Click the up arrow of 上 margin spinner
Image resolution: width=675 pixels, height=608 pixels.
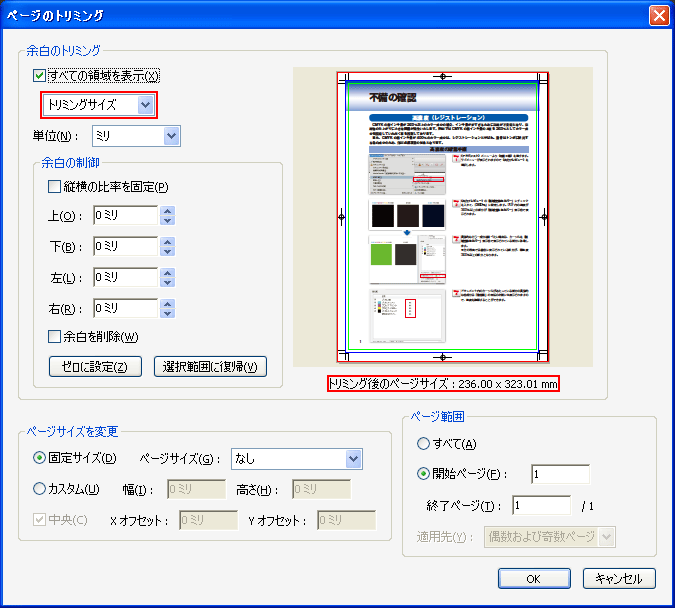[x=168, y=211]
